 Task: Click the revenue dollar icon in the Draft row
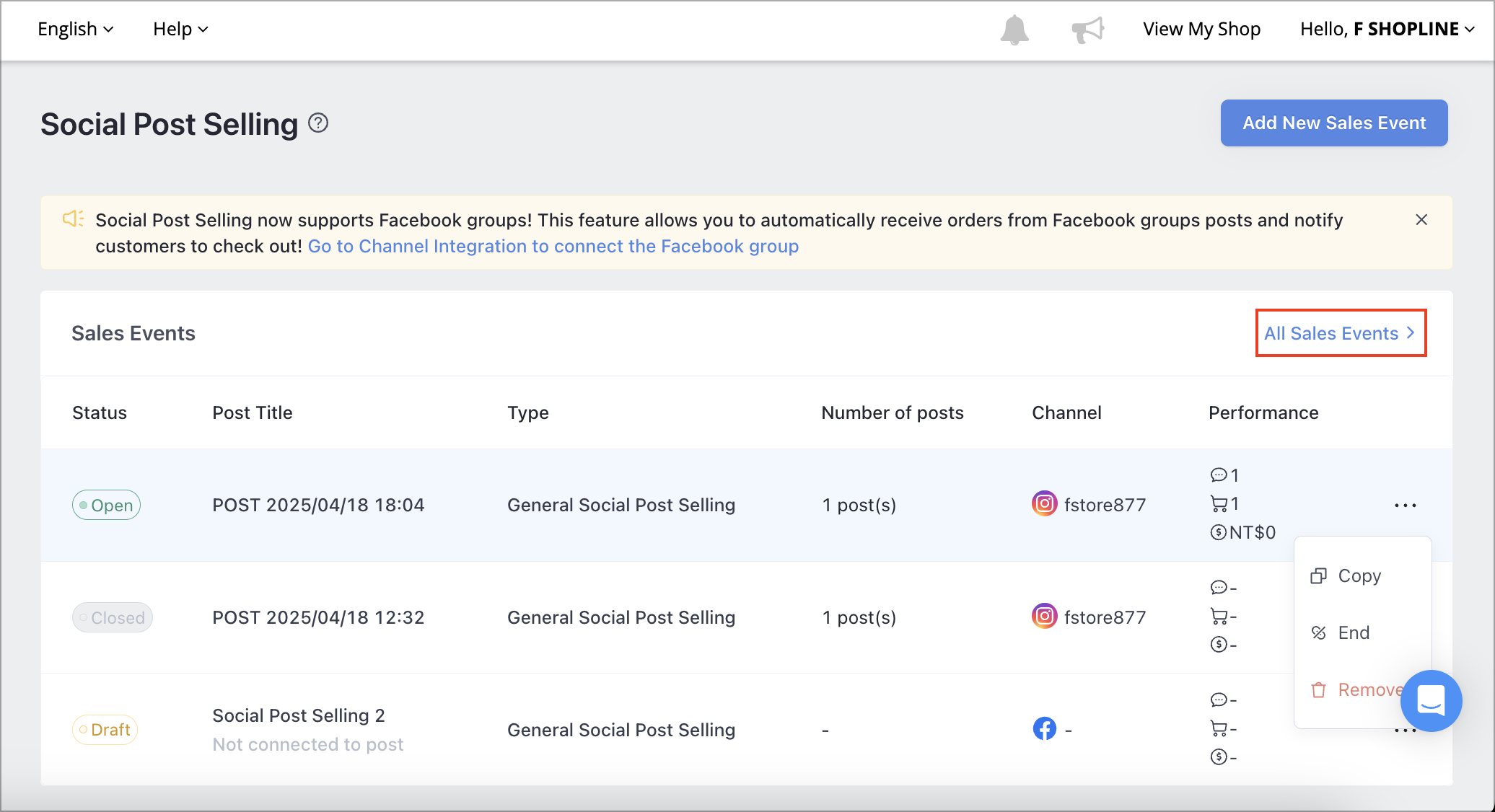1218,756
